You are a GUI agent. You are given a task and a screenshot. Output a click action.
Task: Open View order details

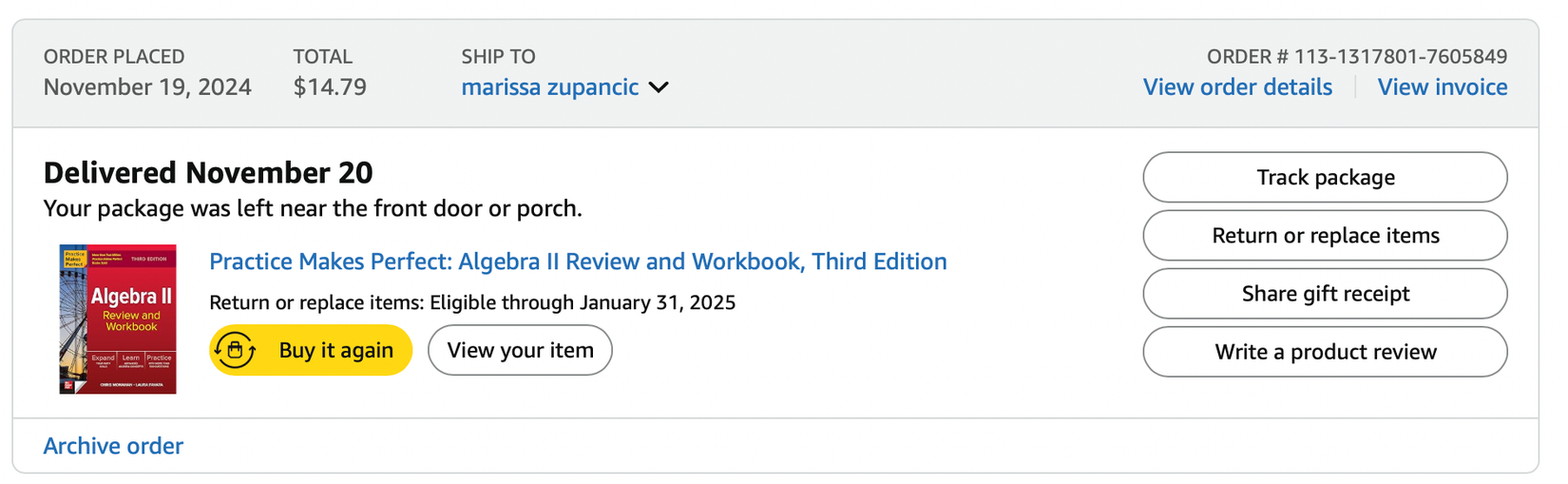point(1236,87)
